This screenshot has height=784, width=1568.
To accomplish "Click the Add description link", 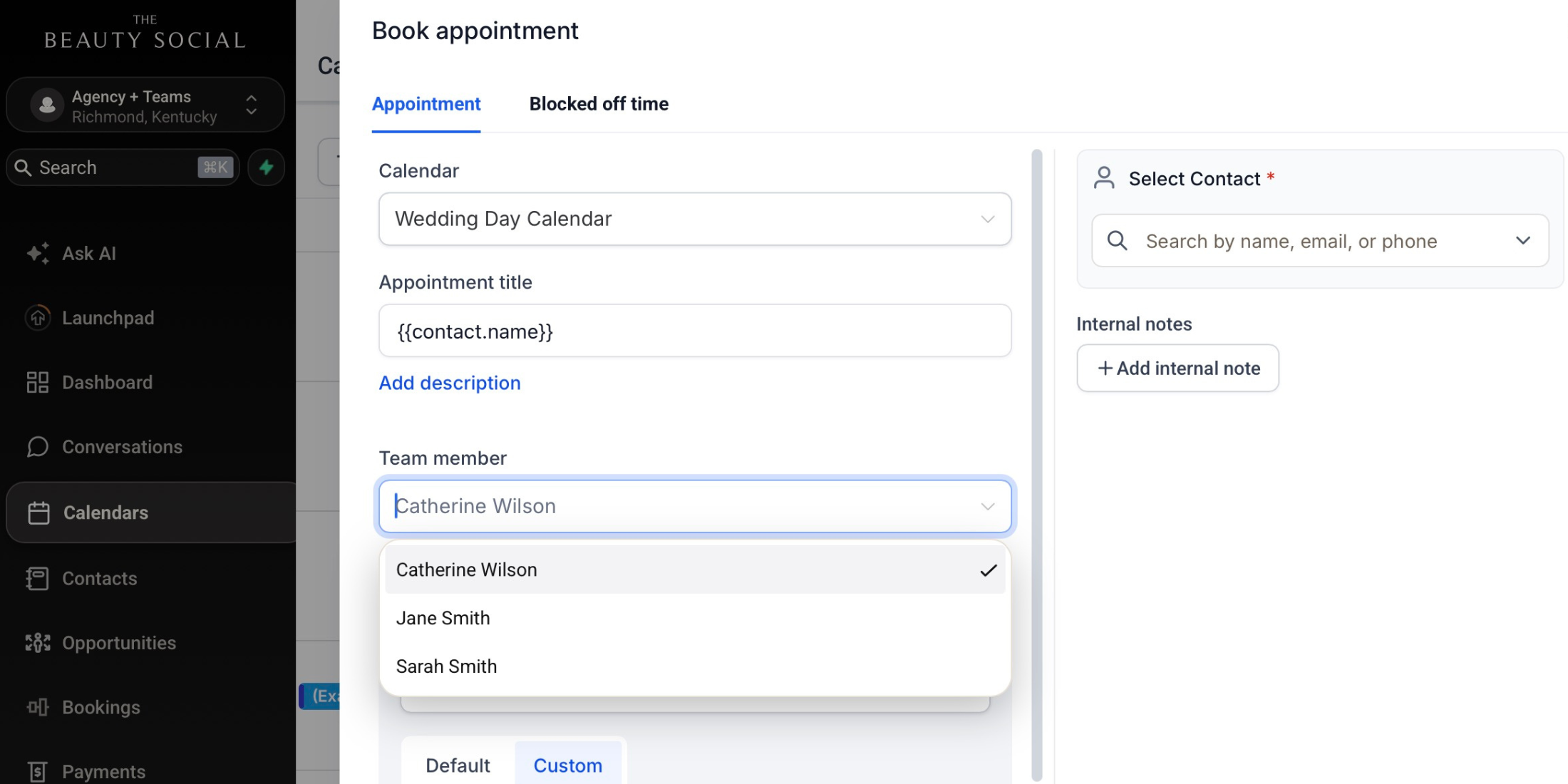I will [450, 383].
